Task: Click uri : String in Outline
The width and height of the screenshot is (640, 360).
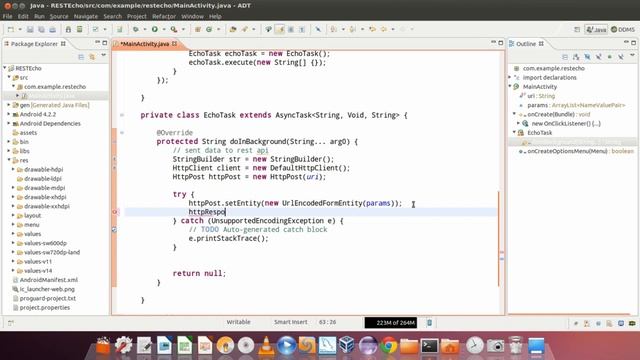Action: (541, 96)
